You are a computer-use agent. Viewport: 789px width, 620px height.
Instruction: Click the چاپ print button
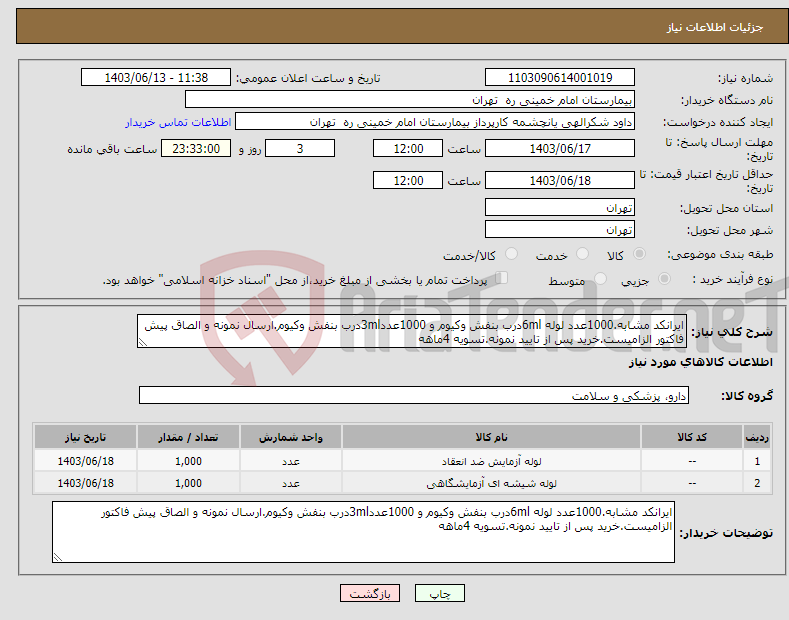440,594
